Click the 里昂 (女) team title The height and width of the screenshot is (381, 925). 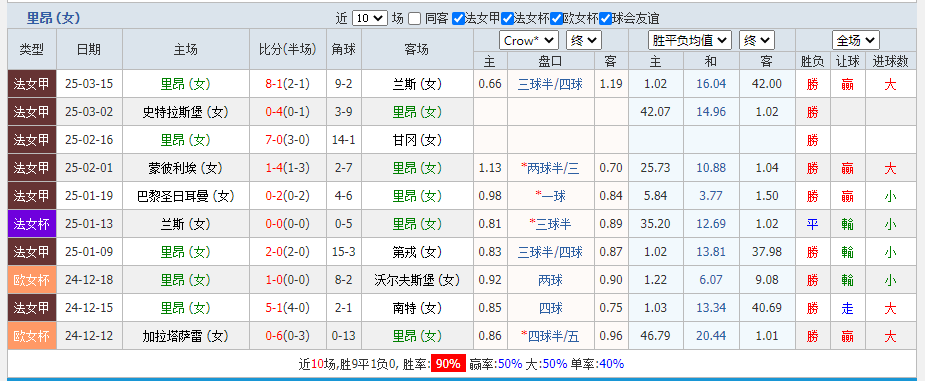coord(53,18)
